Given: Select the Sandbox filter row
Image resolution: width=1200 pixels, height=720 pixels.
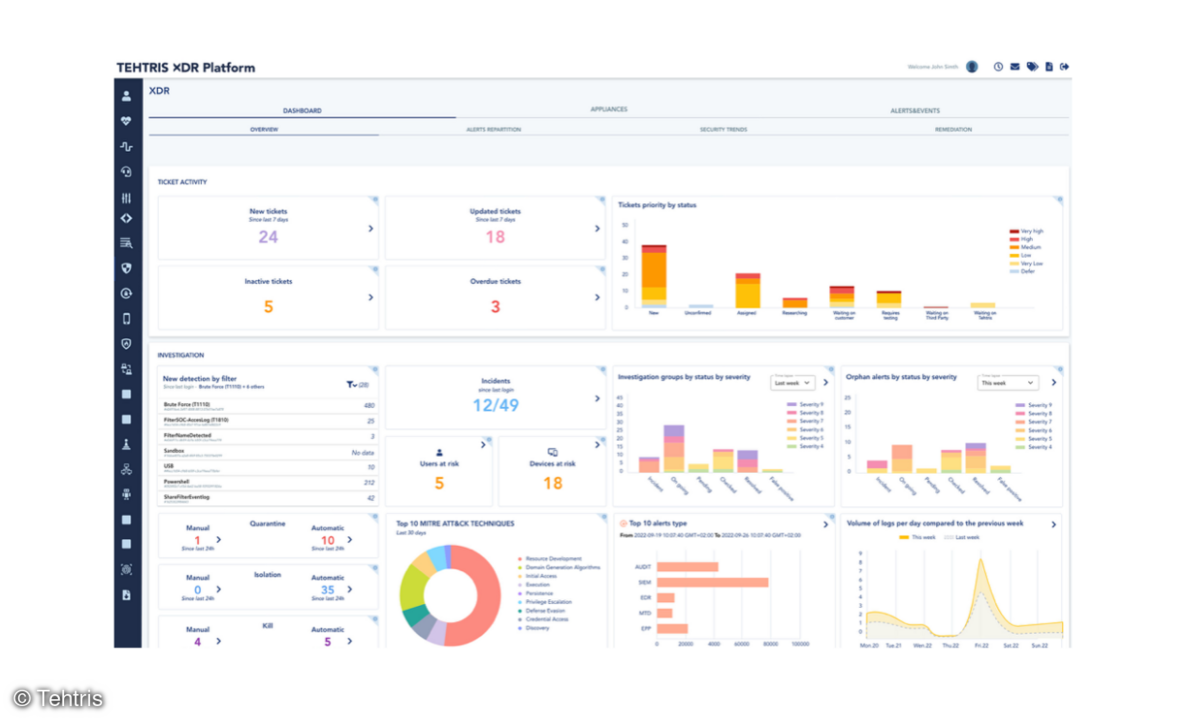Looking at the screenshot, I should [x=269, y=452].
